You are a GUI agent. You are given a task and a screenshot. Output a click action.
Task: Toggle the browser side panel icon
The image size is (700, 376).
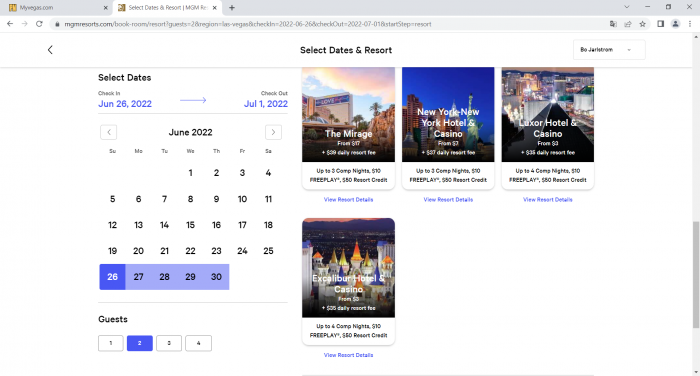[x=661, y=24]
